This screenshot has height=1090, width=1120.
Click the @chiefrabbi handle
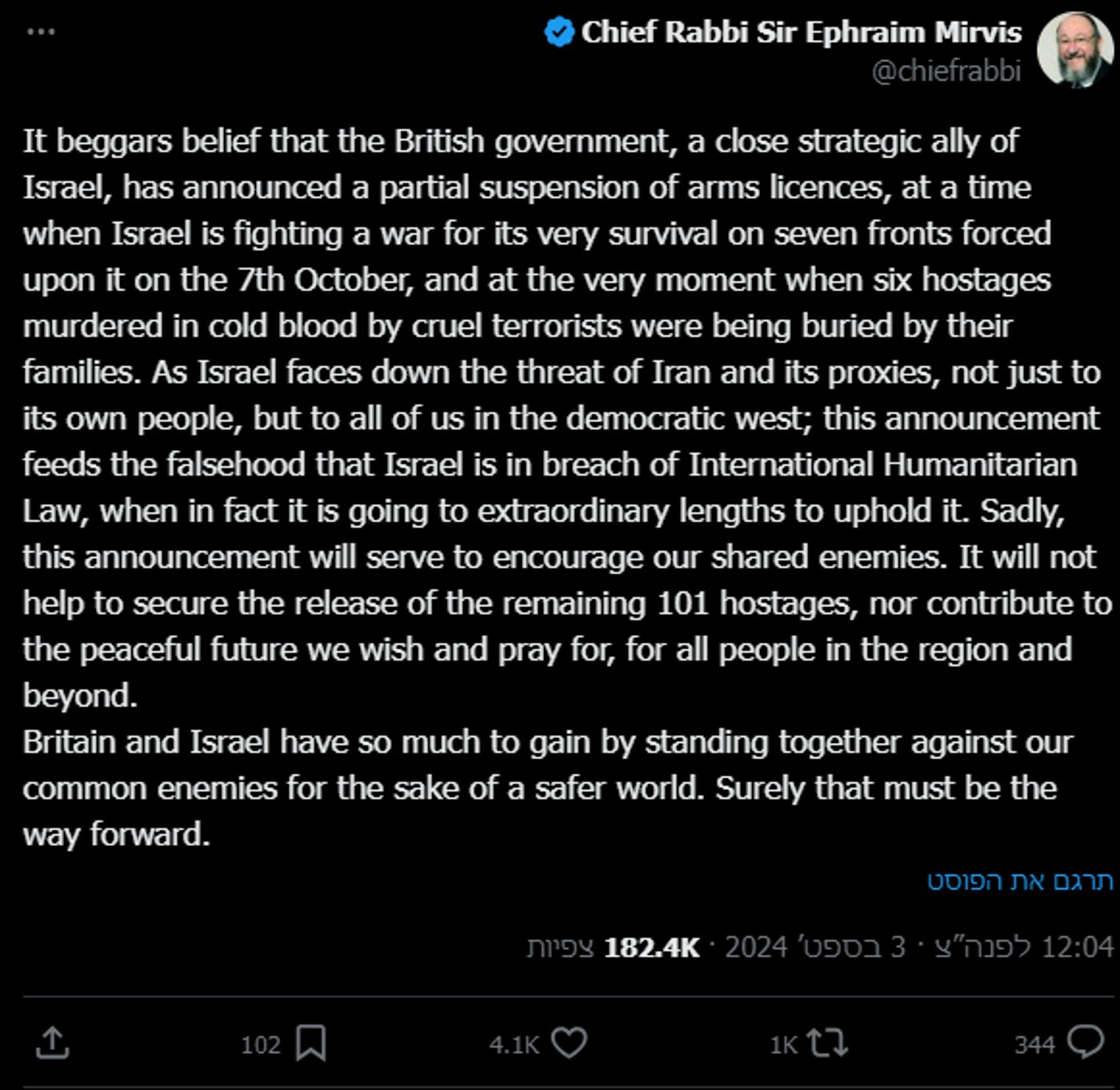tap(946, 71)
